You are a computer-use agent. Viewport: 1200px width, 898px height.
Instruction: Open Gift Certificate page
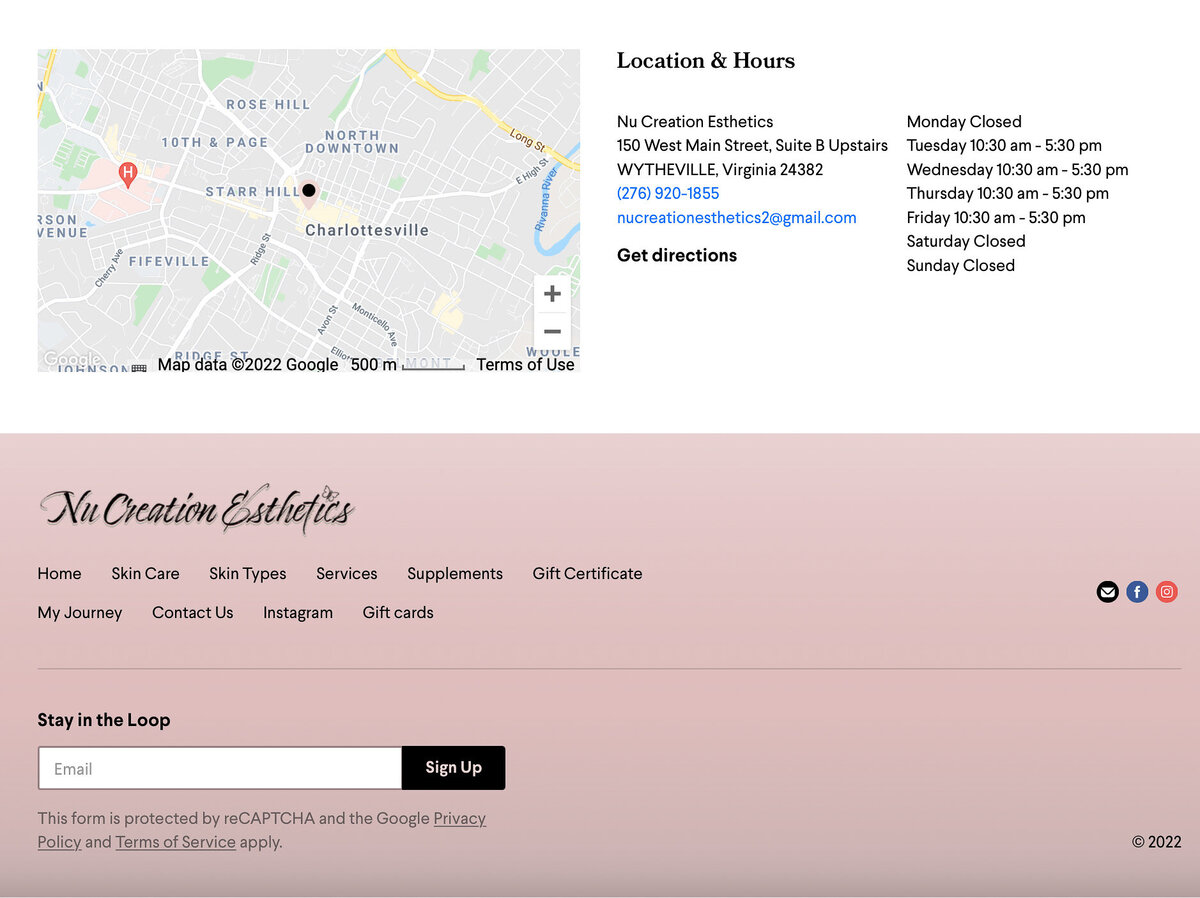587,574
